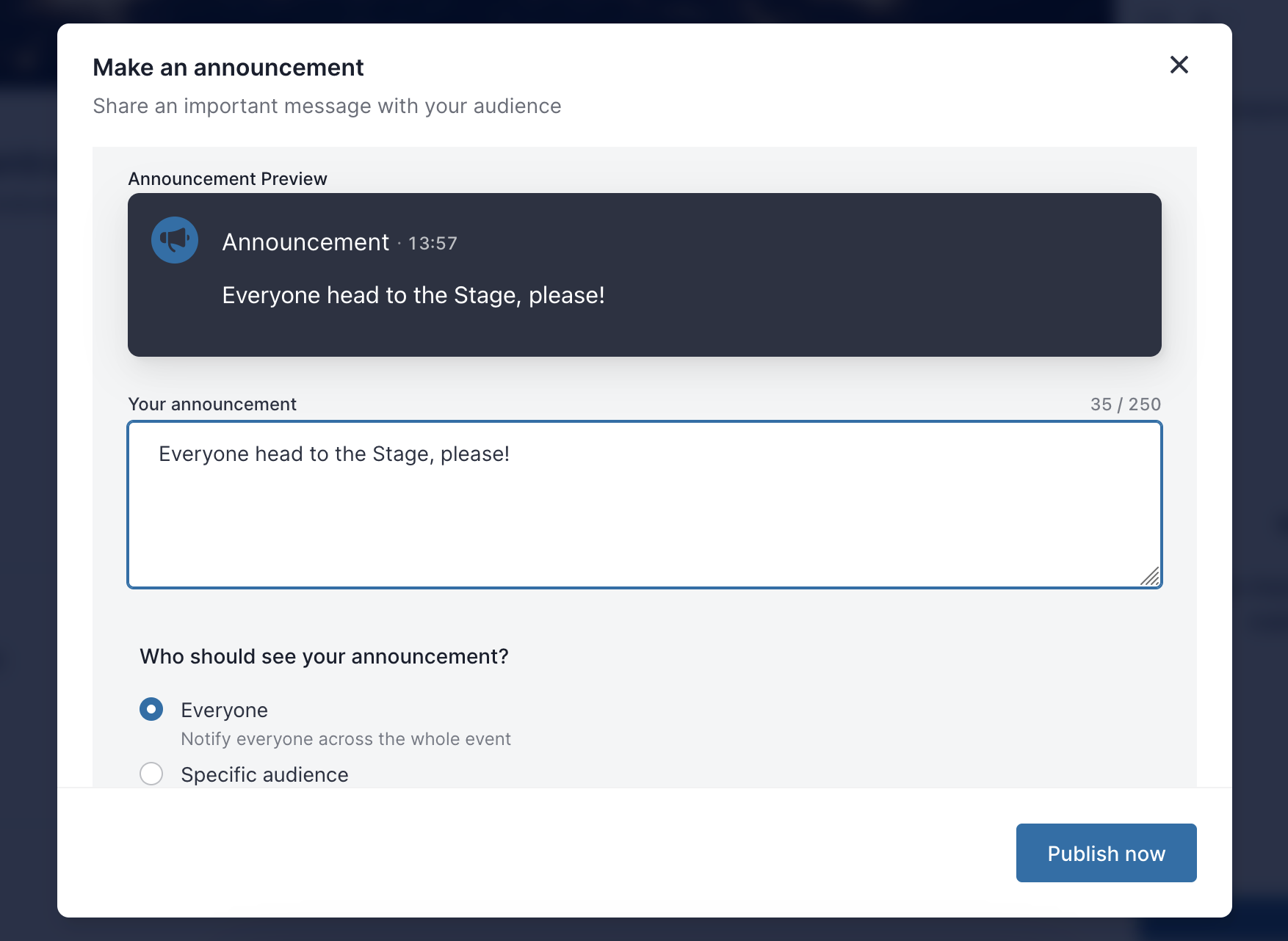Click 'Share an important message with your audience' subtitle
Viewport: 1288px width, 941px height.
point(327,106)
